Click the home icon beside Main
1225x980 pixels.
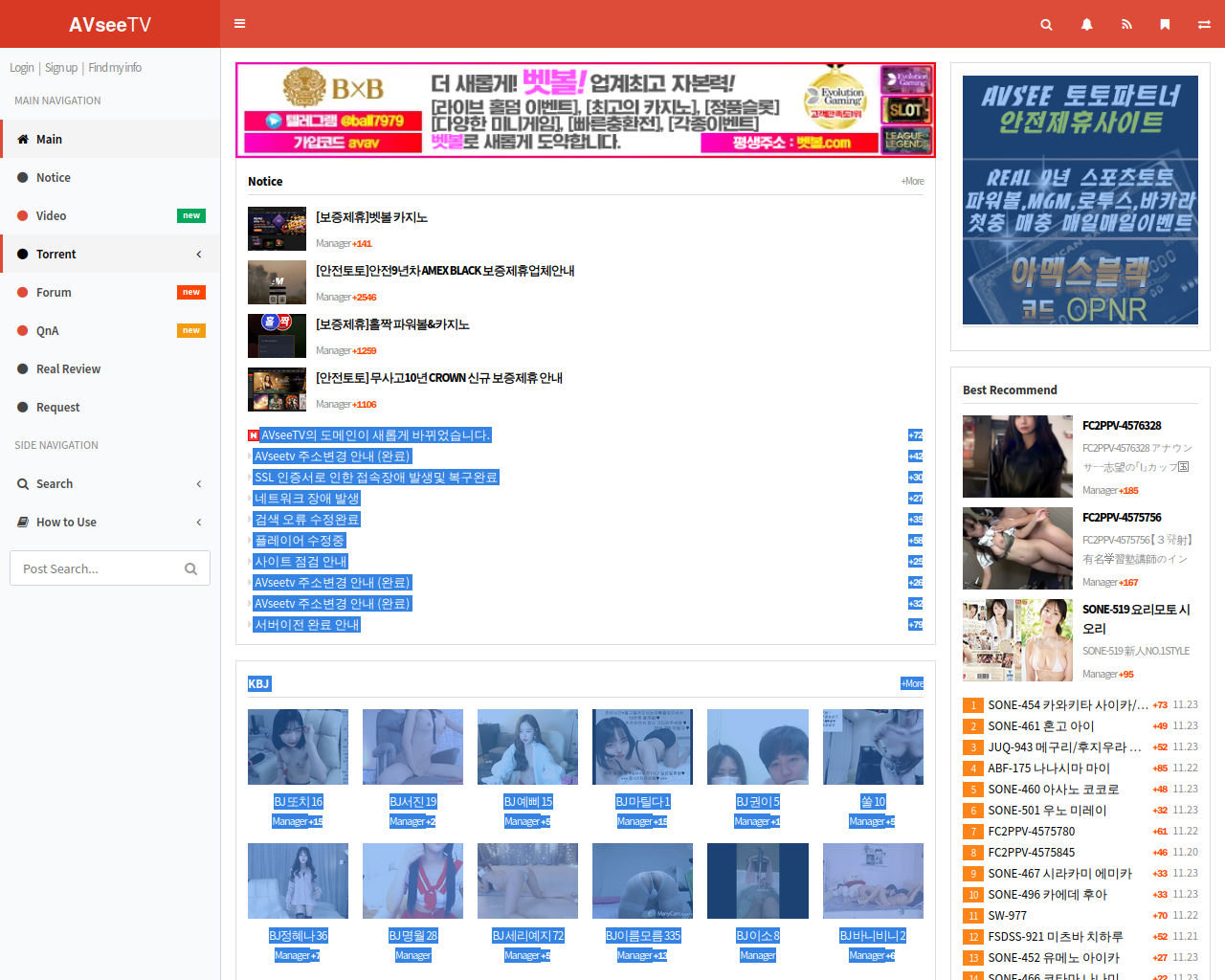(23, 139)
